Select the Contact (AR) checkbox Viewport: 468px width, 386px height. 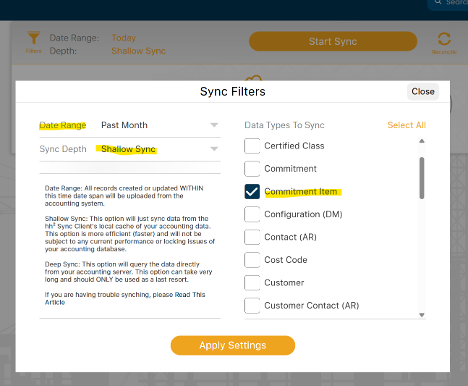point(252,237)
